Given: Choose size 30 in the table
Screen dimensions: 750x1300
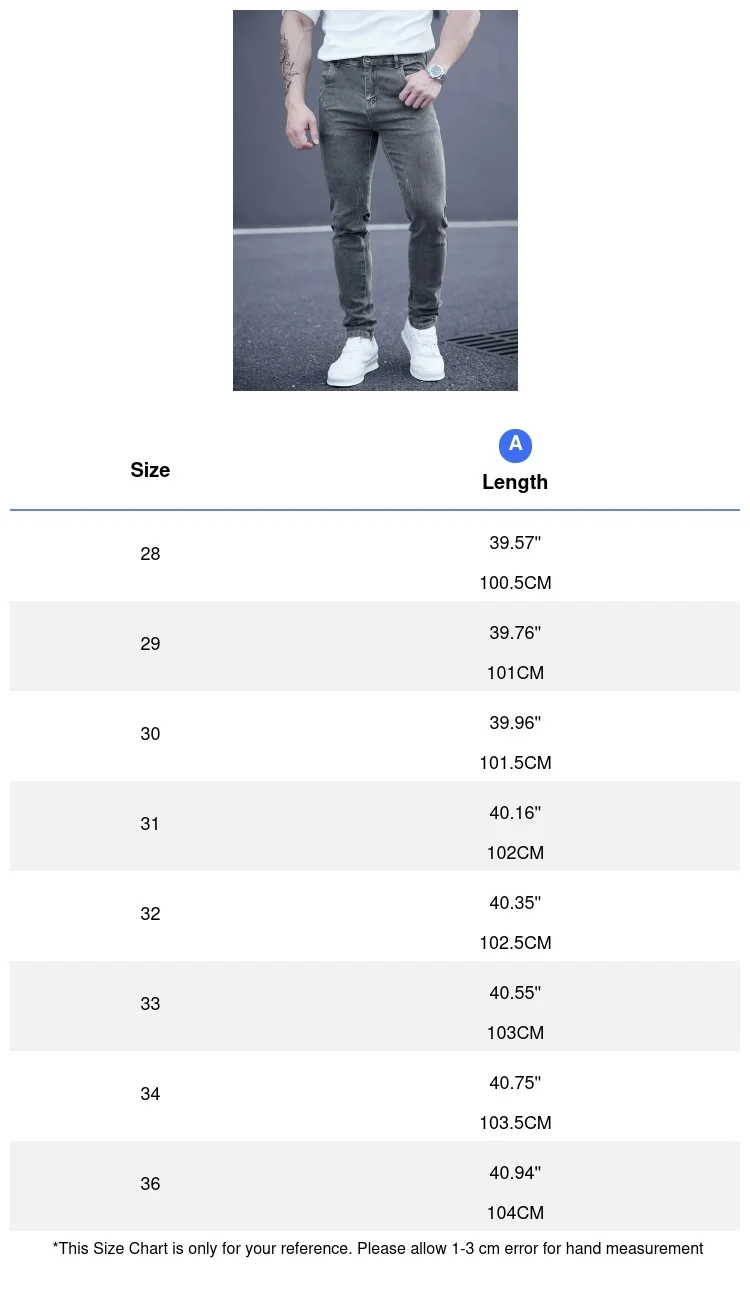Looking at the screenshot, I should [x=150, y=734].
